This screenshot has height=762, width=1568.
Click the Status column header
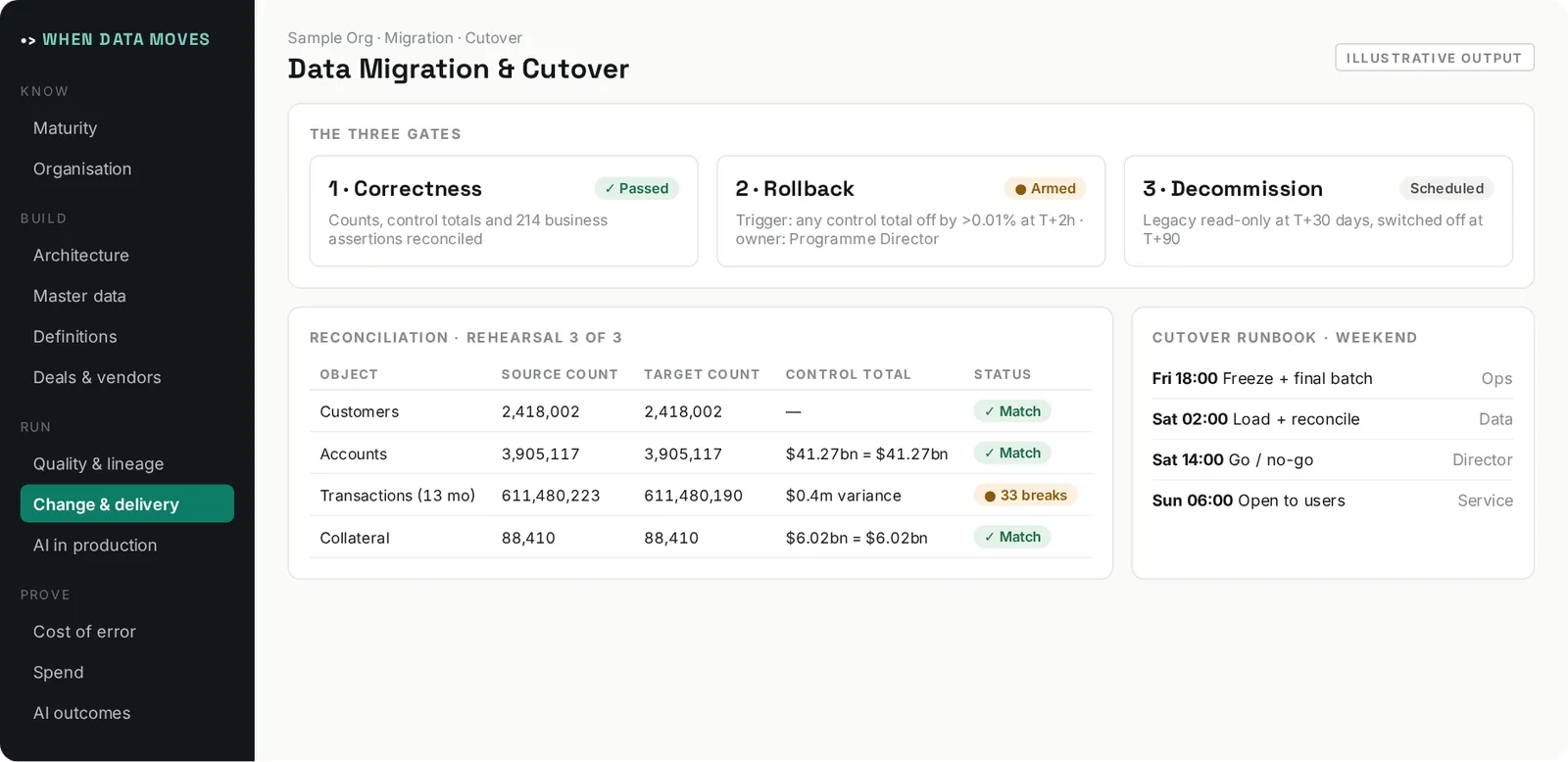coord(1003,374)
